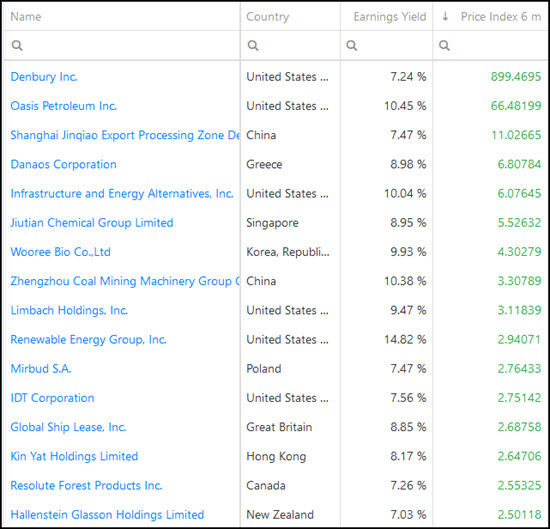The width and height of the screenshot is (550, 529).
Task: Click search icon in Earnings Yield filter
Action: click(x=352, y=45)
